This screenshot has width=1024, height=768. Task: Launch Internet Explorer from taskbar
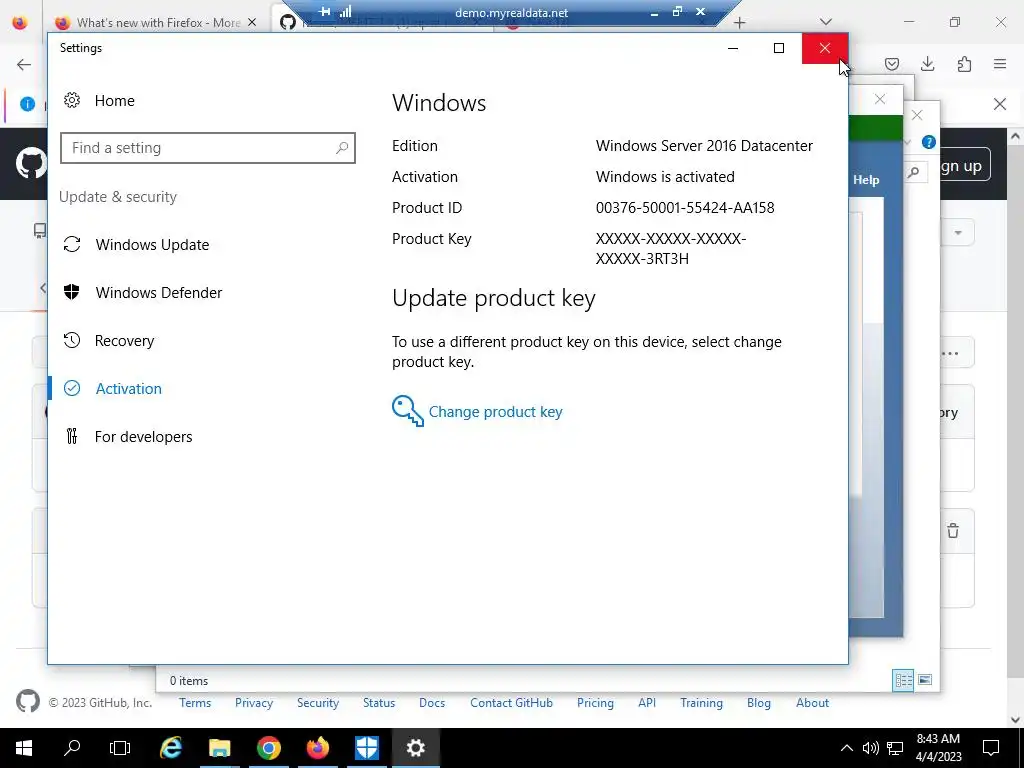(x=170, y=748)
